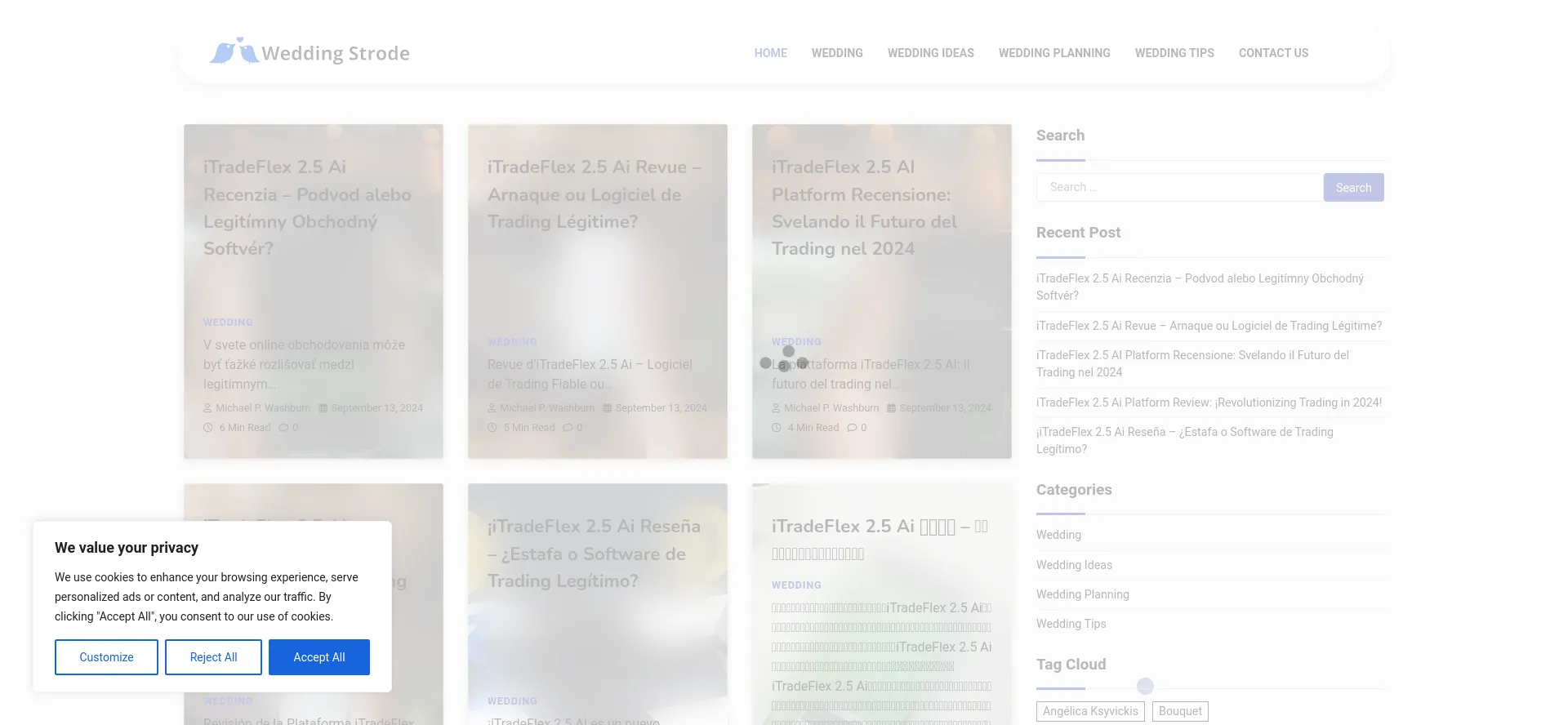This screenshot has width=1568, height=725.
Task: Open post 'iTradeFlex 2.5 Ai Revue' card title
Action: tap(594, 194)
